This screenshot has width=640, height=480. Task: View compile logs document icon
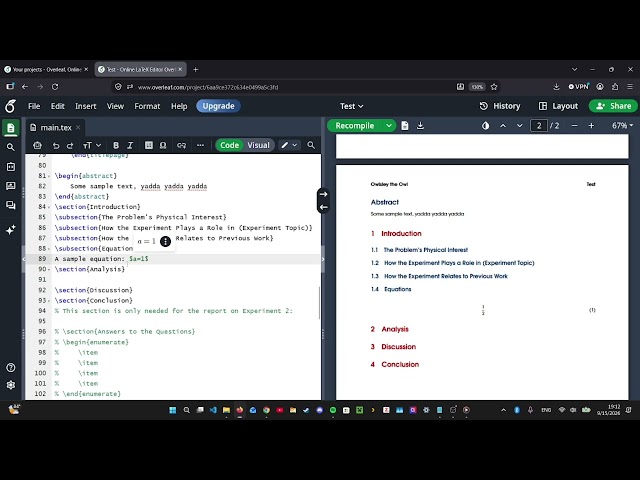pyautogui.click(x=405, y=126)
